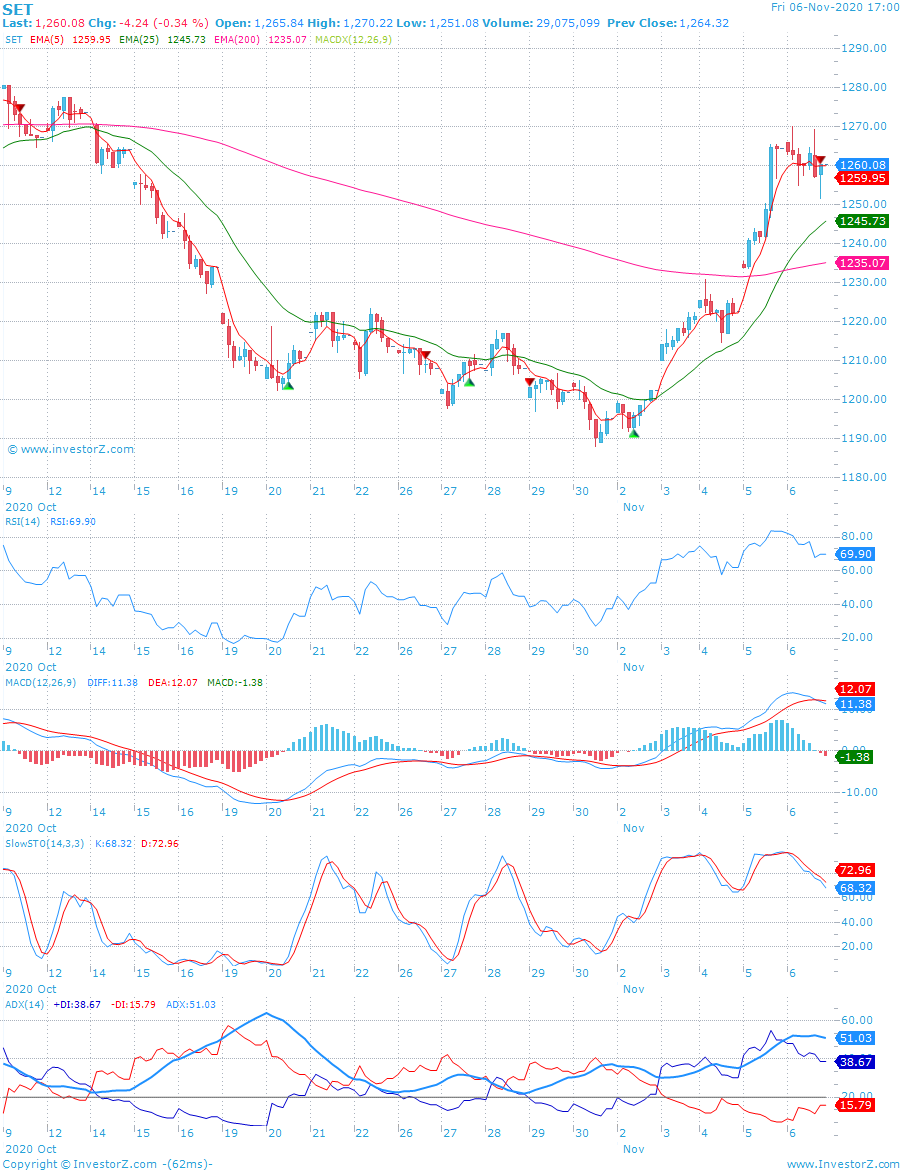The image size is (901, 1173).
Task: Click the red sell signal arrow at Oct 29
Action: pyautogui.click(x=530, y=382)
